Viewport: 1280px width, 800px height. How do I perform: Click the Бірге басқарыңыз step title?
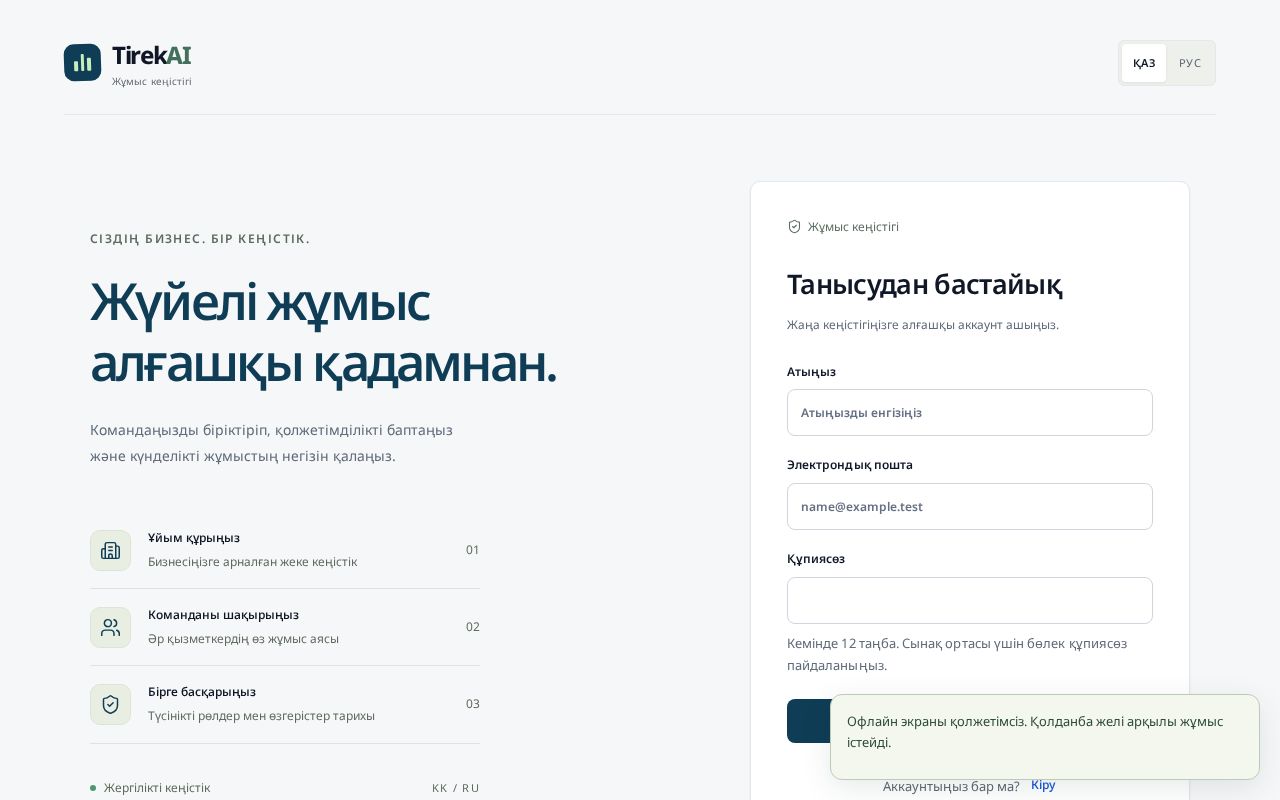point(202,692)
